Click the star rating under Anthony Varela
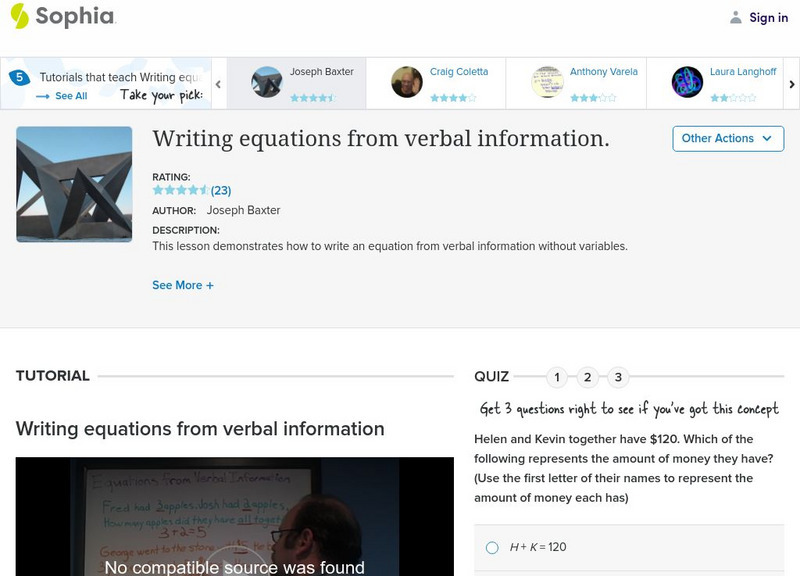800x576 pixels. pyautogui.click(x=593, y=97)
